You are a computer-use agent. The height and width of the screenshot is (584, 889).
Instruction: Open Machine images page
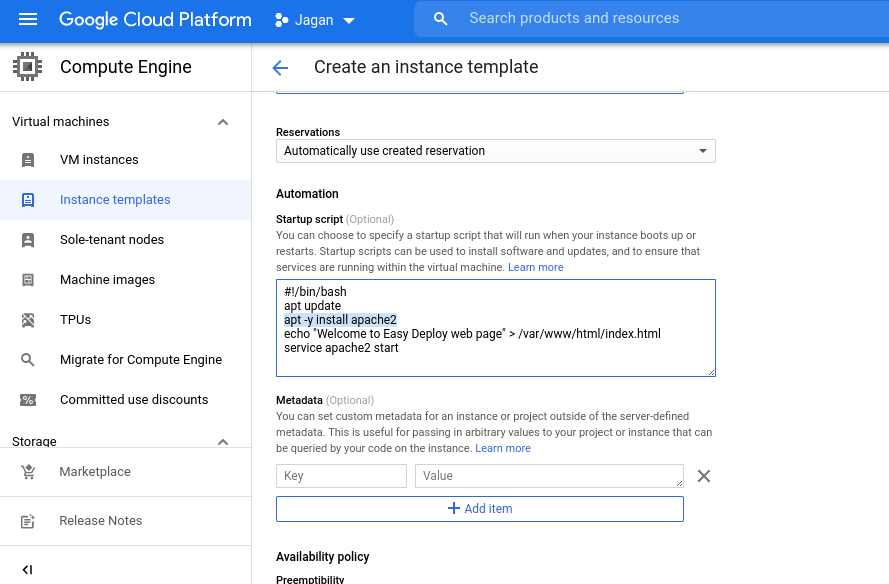(x=107, y=280)
